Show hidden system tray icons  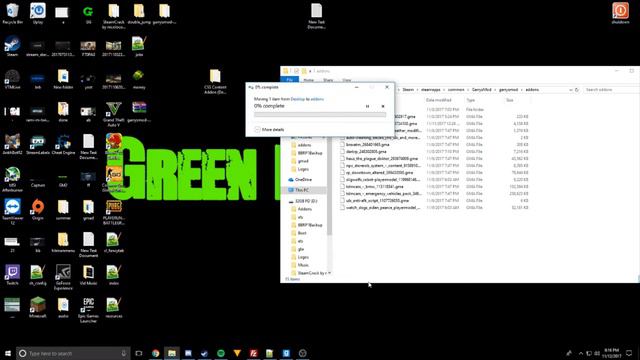tap(580, 353)
